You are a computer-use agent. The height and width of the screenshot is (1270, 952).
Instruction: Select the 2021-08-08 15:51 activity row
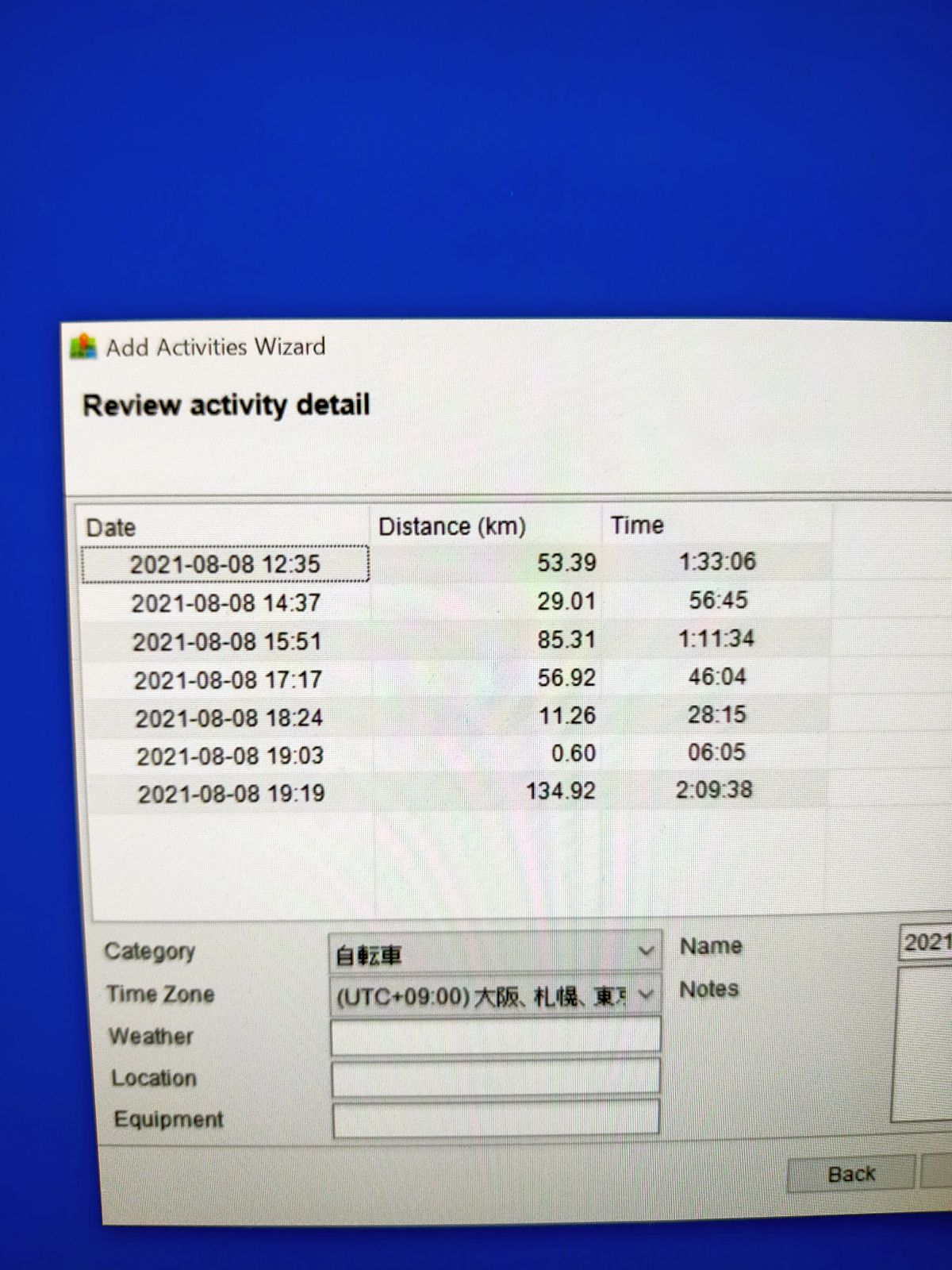tap(227, 641)
